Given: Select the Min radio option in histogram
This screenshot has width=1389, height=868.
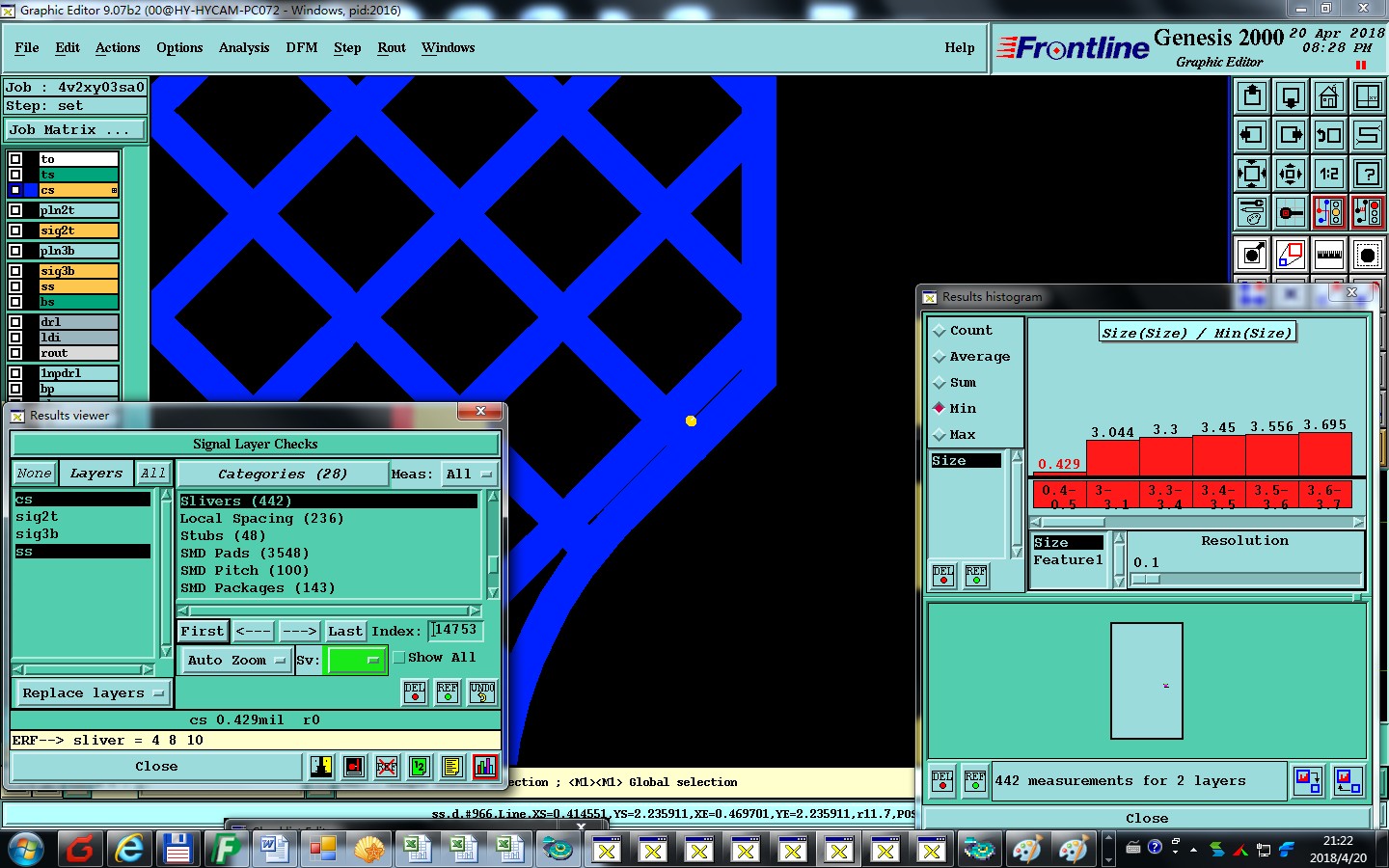Looking at the screenshot, I should coord(940,409).
